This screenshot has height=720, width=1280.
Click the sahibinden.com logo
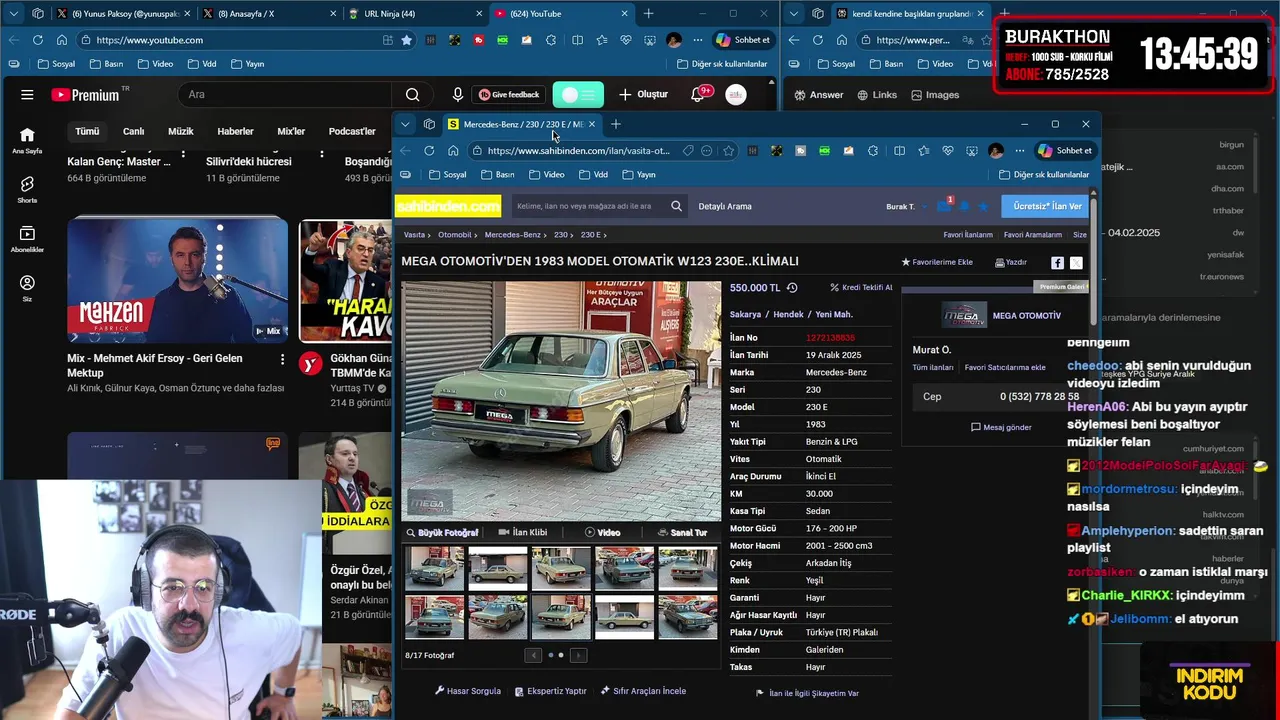pyautogui.click(x=447, y=206)
